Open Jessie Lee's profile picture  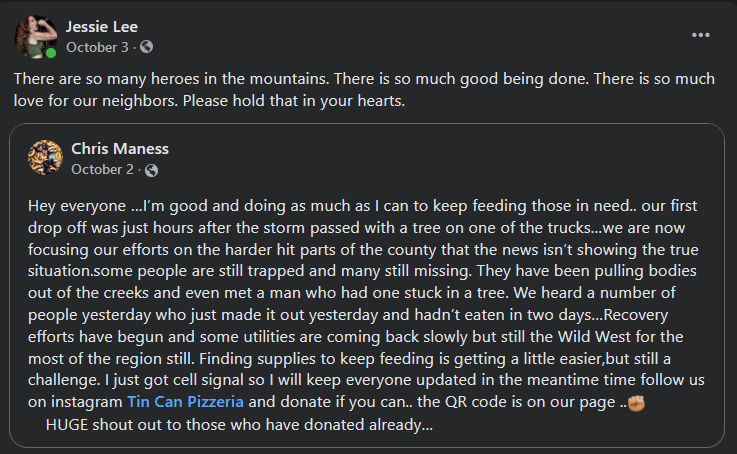pos(34,37)
